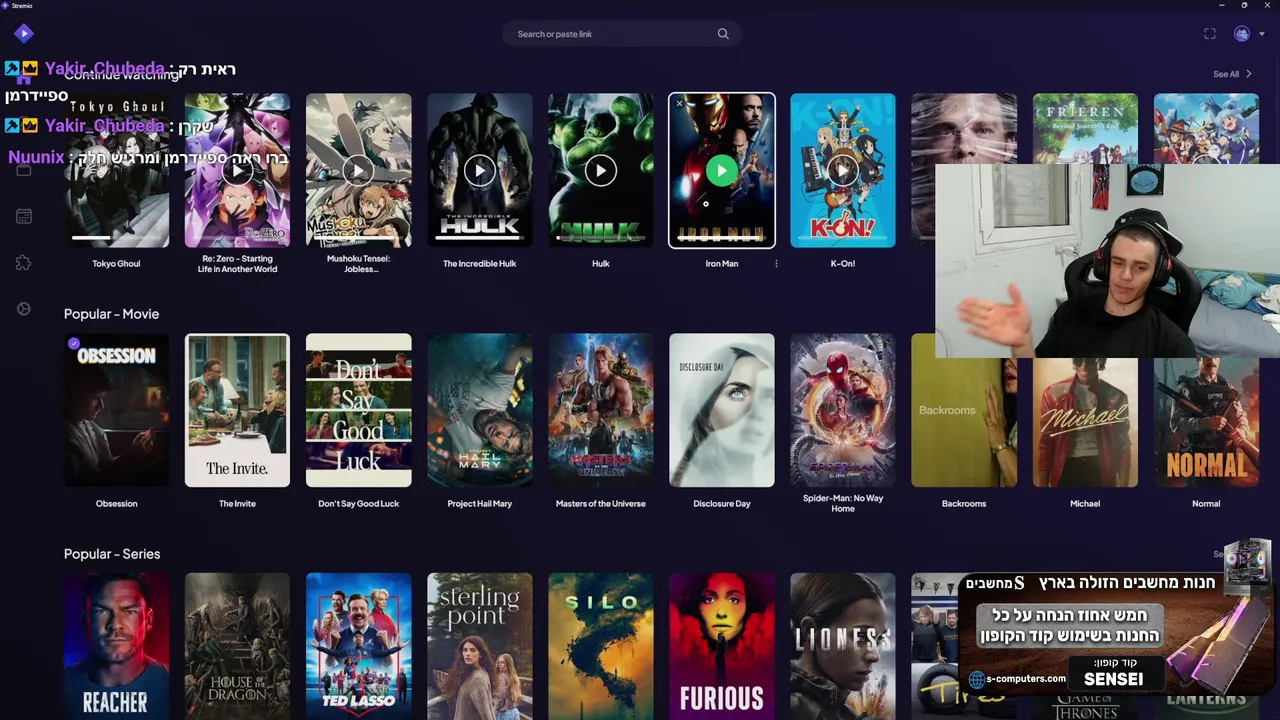Play Re:Zero from Continue watching
The height and width of the screenshot is (720, 1280).
pyautogui.click(x=237, y=171)
